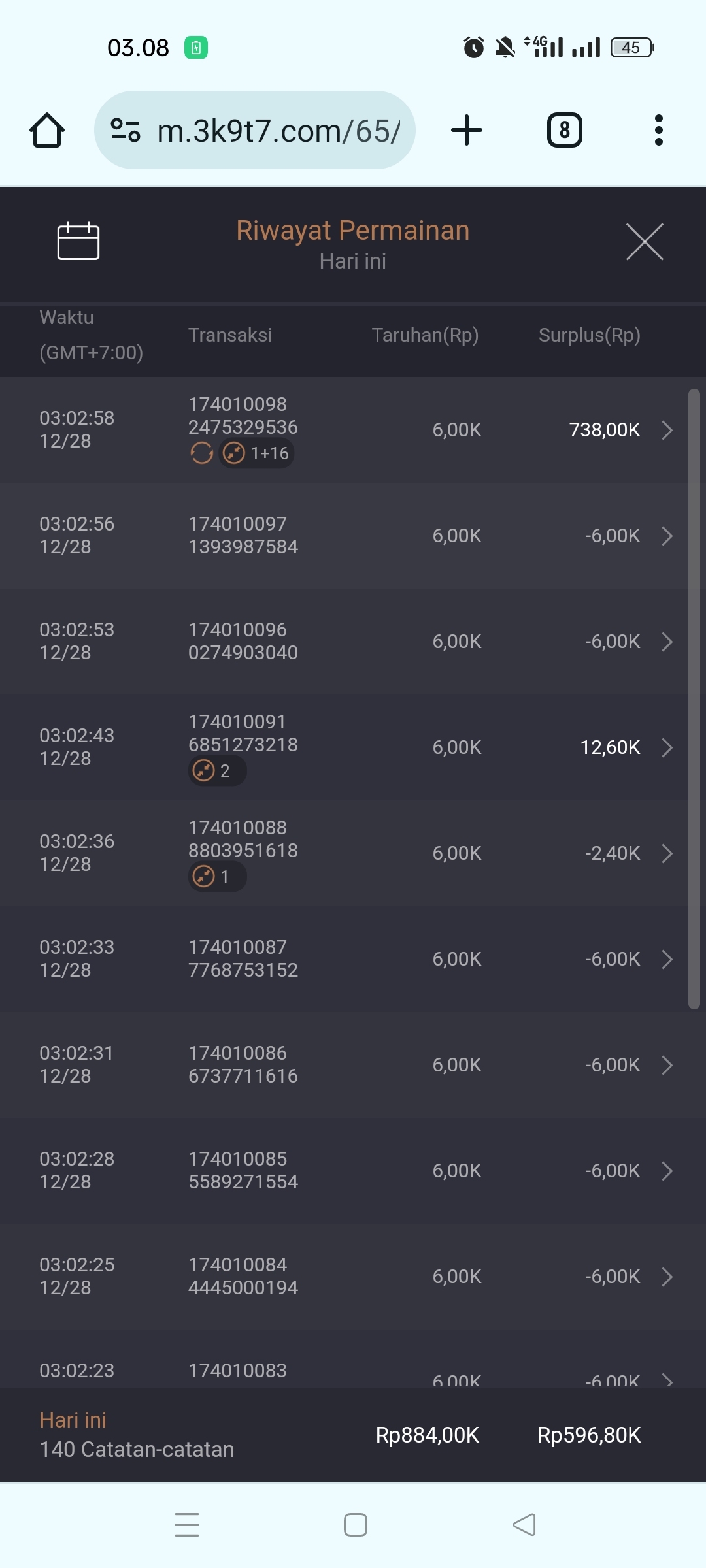
Task: Select the Taruhan(Rp) column header
Action: click(425, 335)
